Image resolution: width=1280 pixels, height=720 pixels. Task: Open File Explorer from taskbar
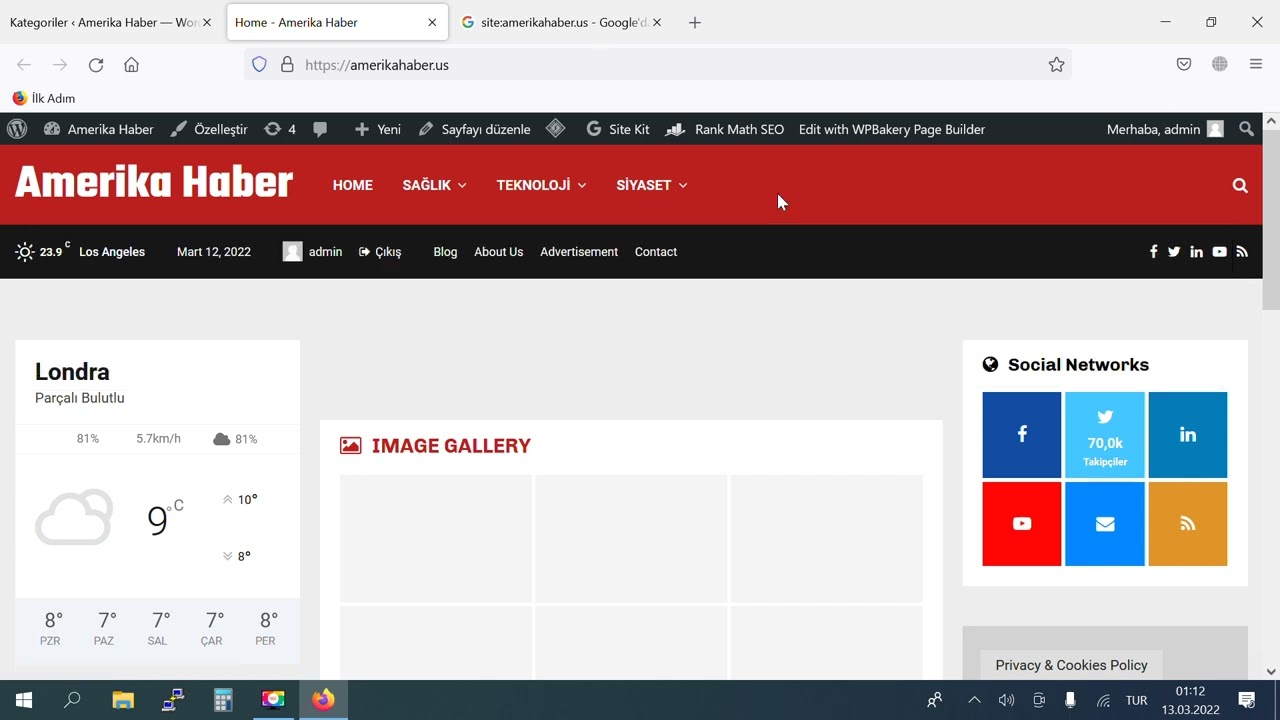click(x=122, y=700)
